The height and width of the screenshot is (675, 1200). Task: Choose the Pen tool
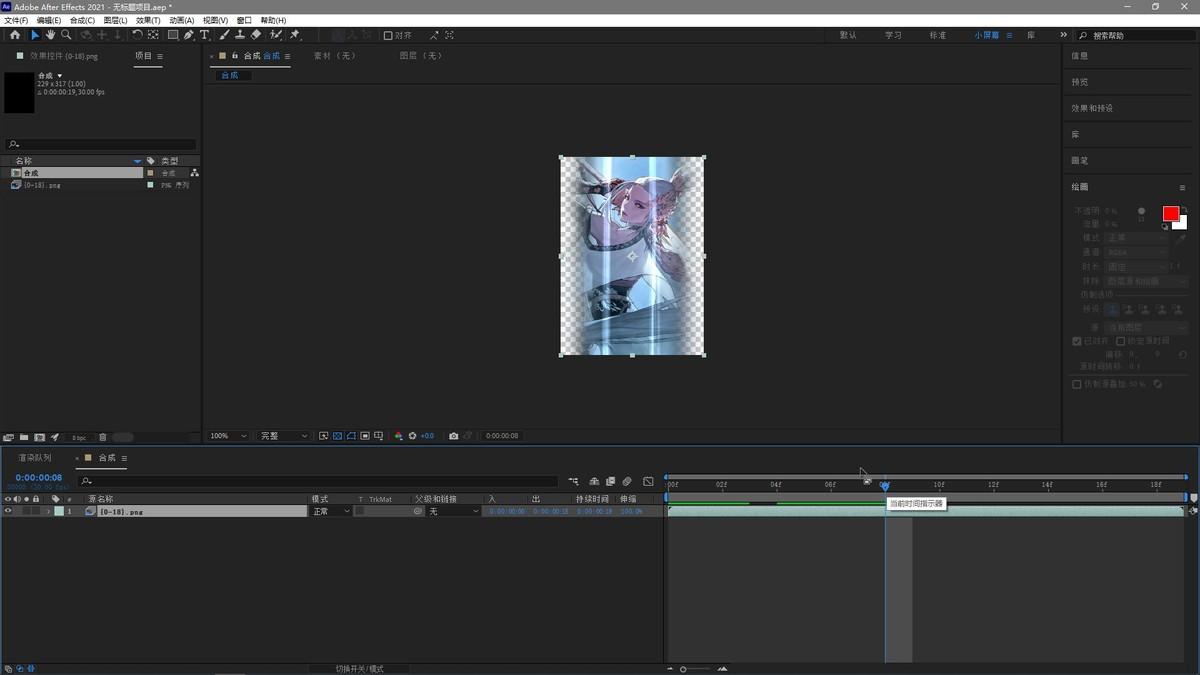(x=189, y=35)
